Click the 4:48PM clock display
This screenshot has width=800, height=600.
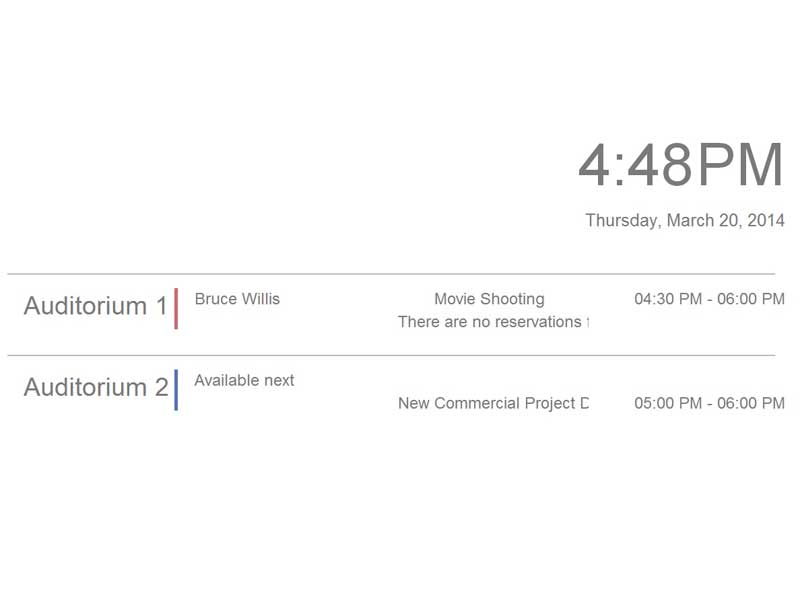[681, 165]
